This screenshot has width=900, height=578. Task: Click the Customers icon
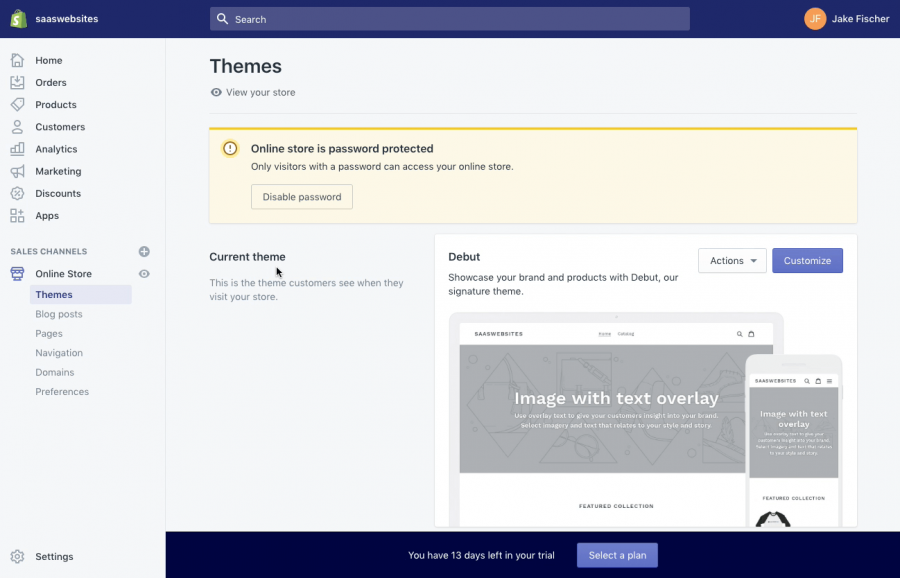19,126
